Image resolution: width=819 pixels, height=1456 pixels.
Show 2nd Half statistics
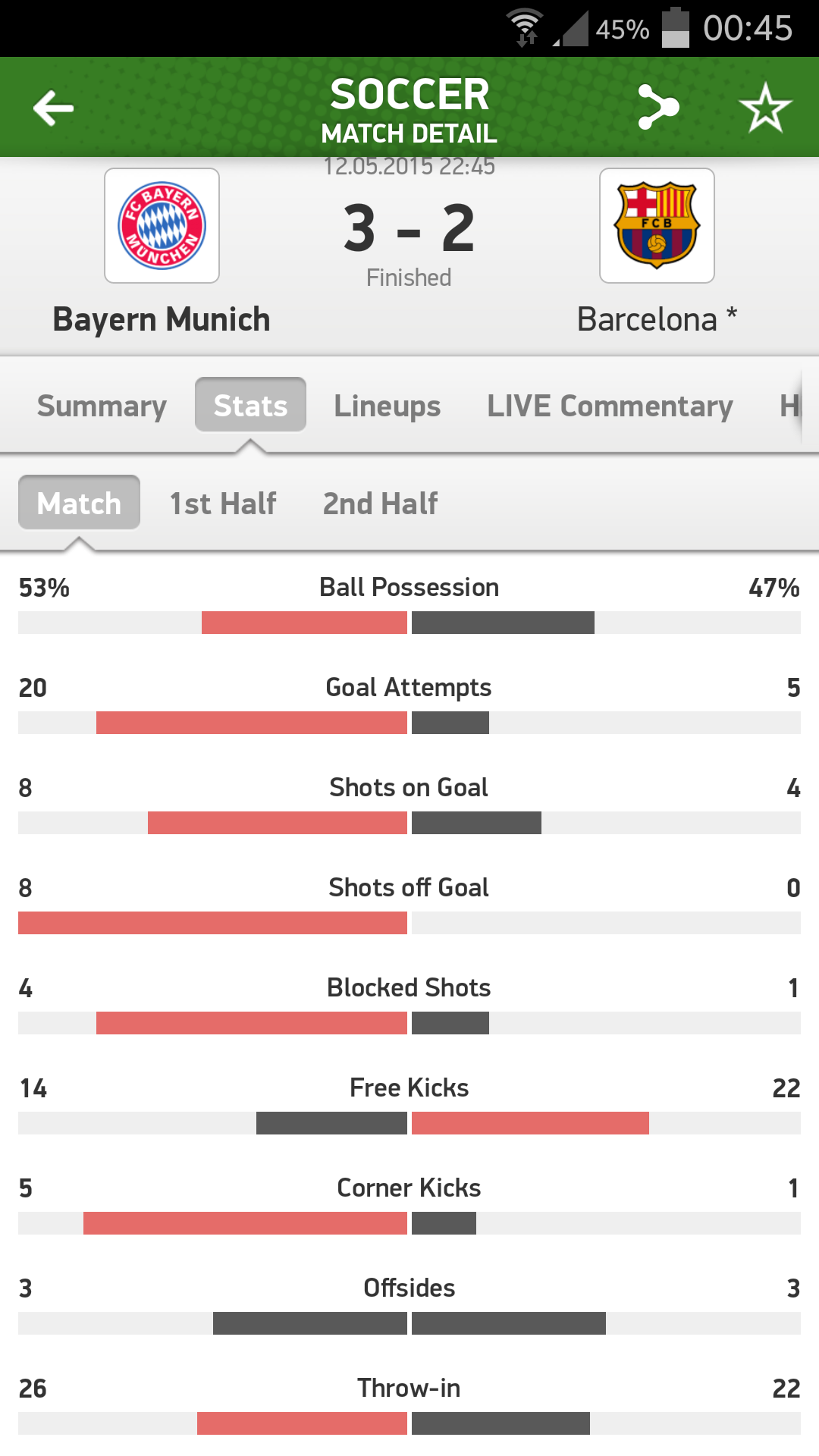click(x=380, y=503)
